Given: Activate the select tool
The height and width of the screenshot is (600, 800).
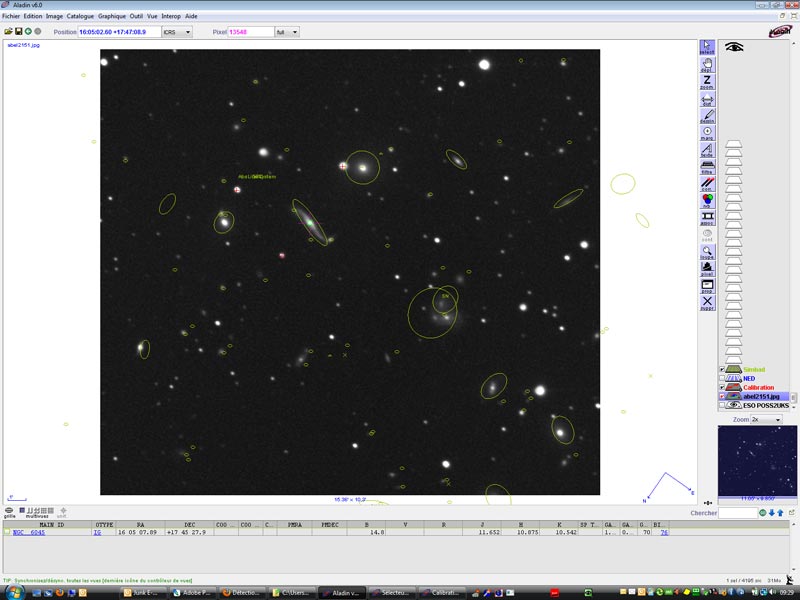Looking at the screenshot, I should 707,47.
